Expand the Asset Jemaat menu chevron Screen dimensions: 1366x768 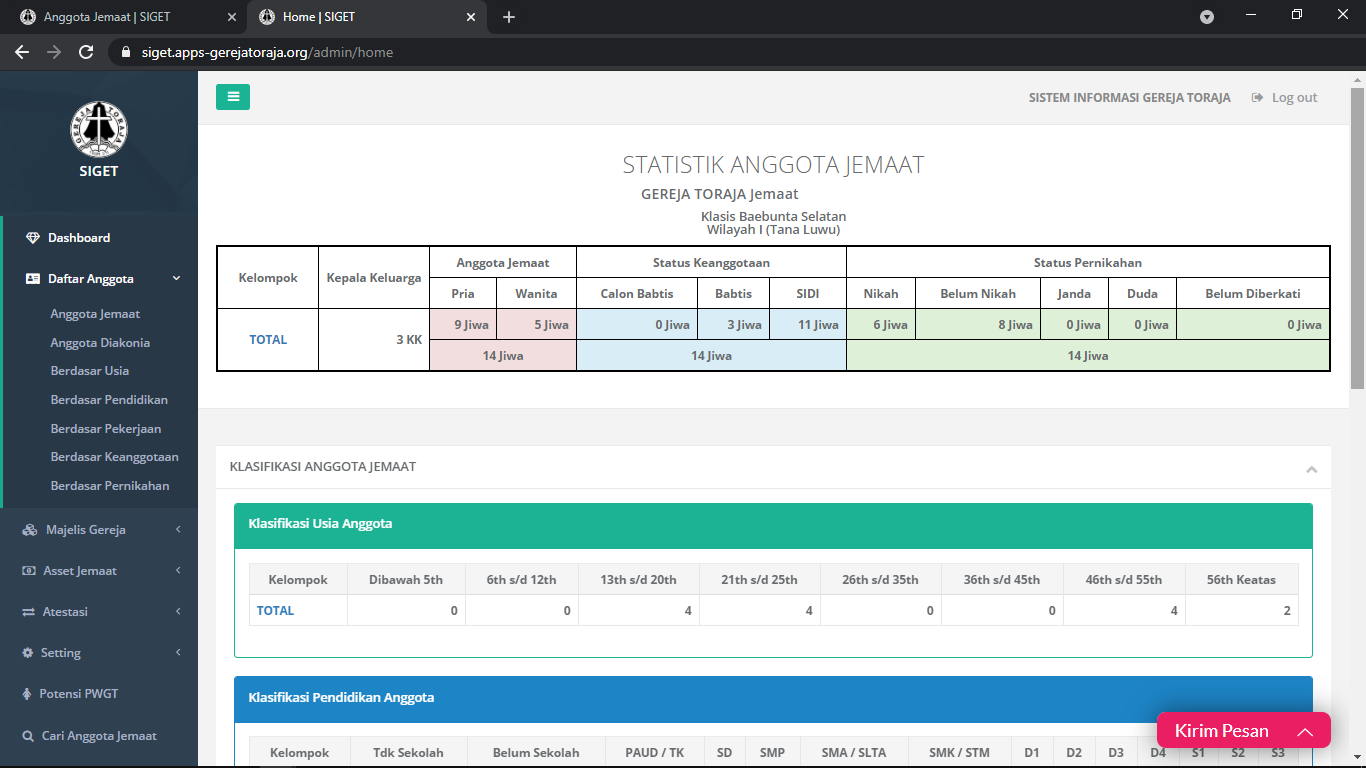[178, 571]
